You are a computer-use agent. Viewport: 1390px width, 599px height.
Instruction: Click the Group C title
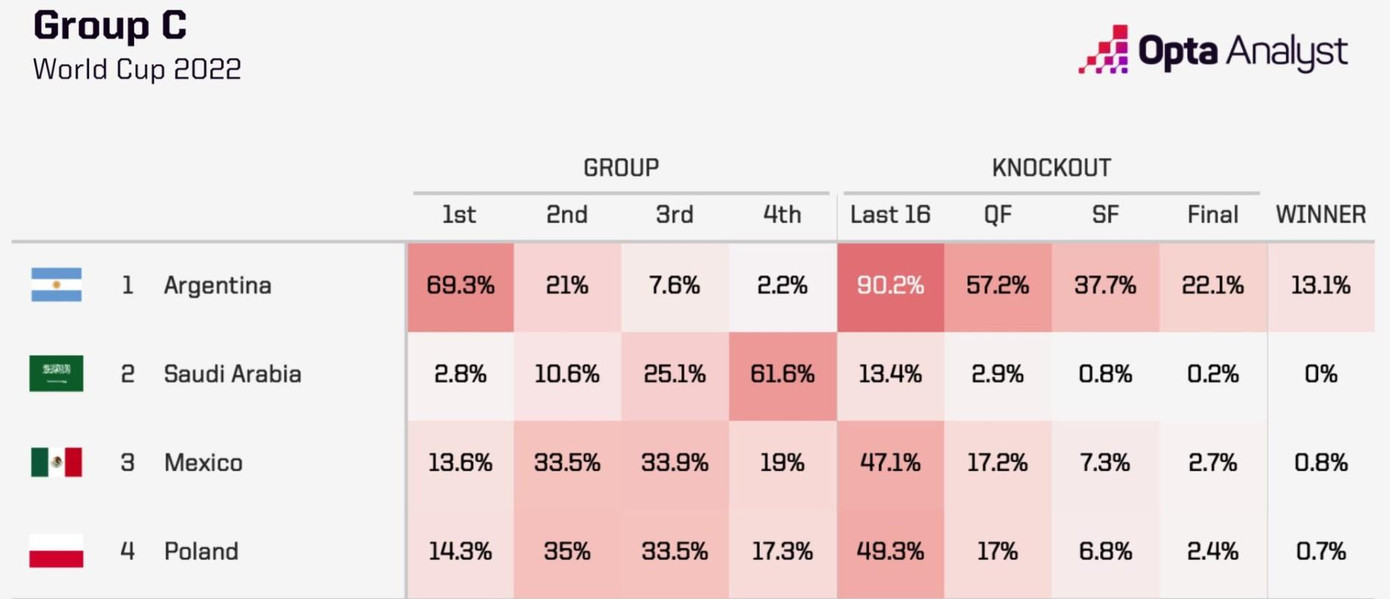[x=110, y=27]
